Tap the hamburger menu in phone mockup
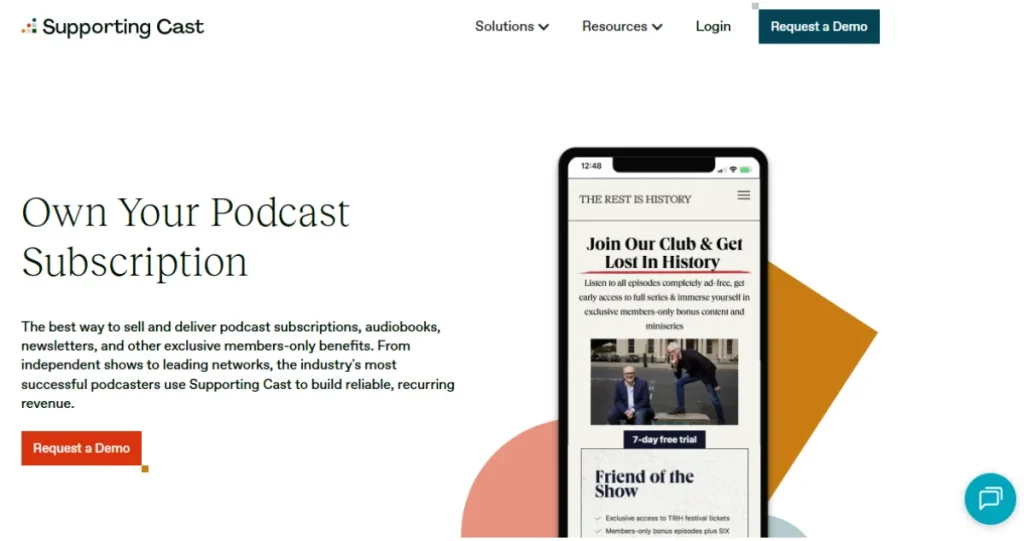 pos(743,195)
